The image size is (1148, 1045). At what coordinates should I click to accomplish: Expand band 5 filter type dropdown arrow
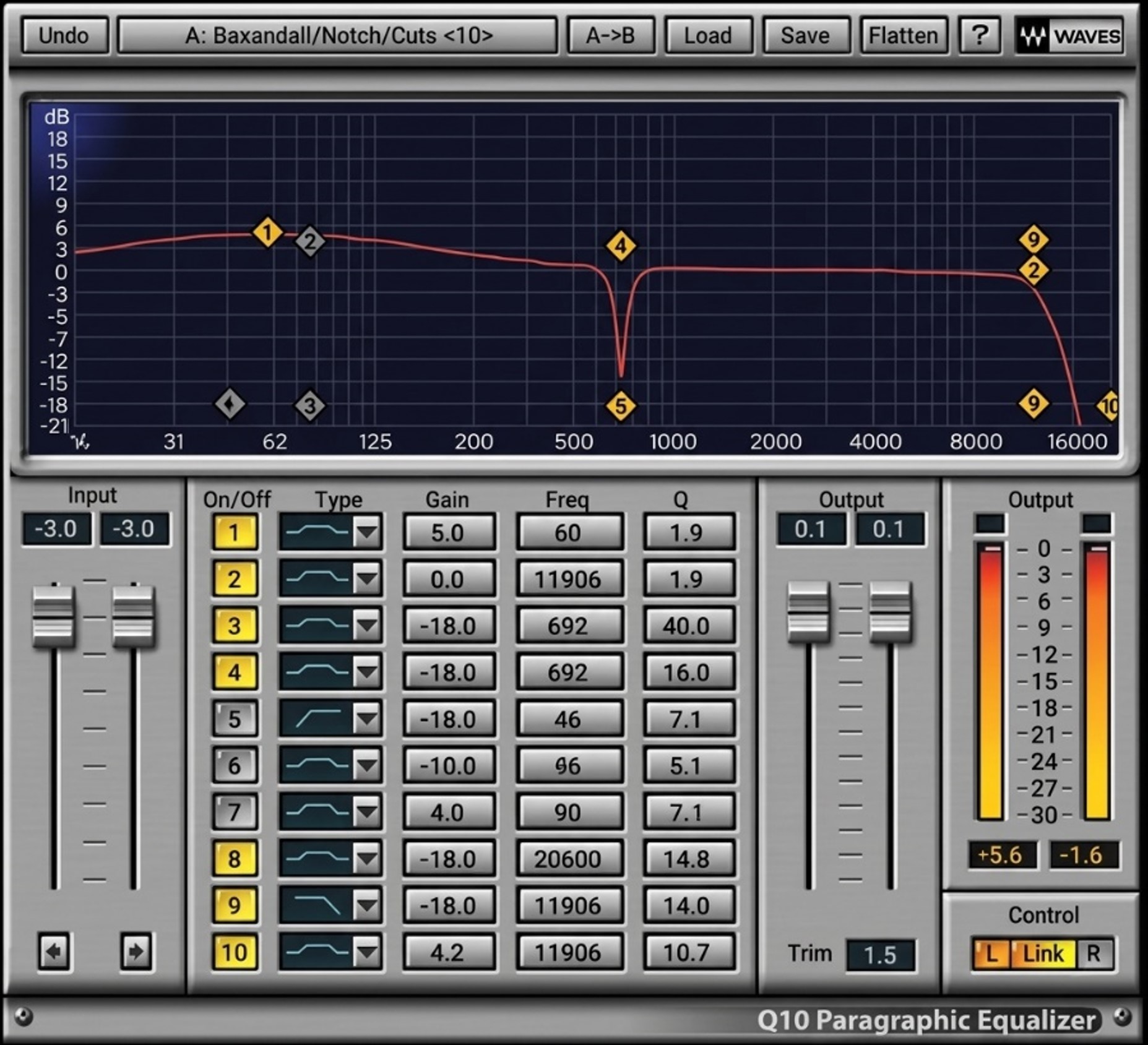coord(367,718)
